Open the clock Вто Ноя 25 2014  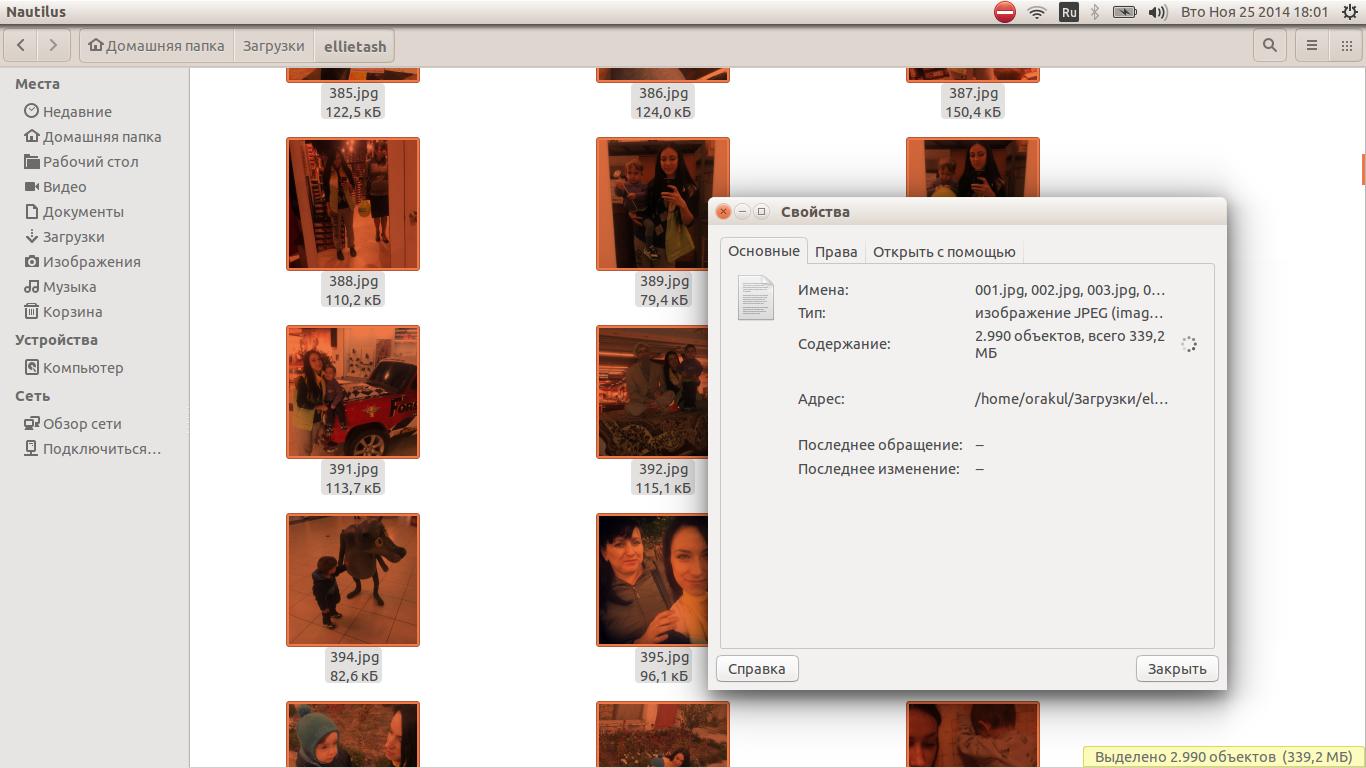(x=1254, y=12)
